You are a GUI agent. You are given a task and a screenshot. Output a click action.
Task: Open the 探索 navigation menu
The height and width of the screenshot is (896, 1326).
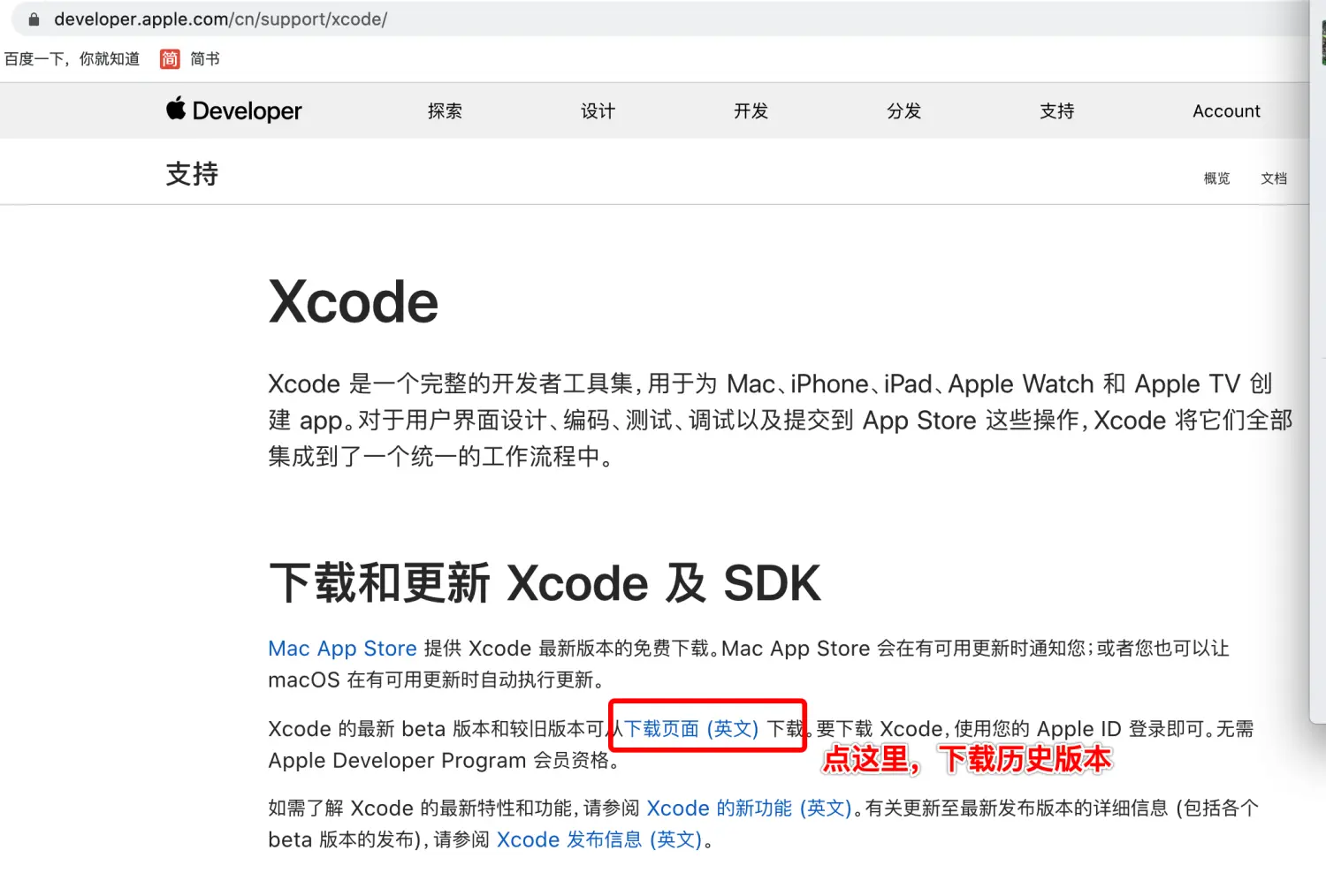click(x=445, y=110)
